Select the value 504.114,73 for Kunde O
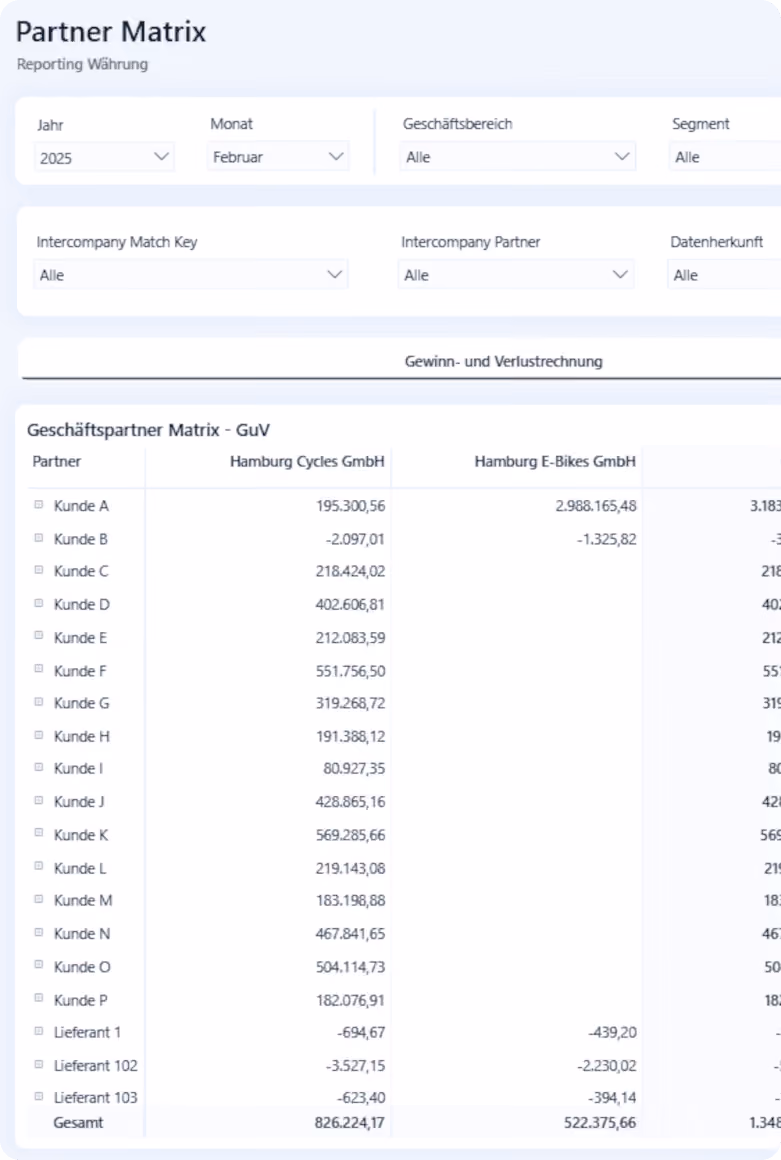The width and height of the screenshot is (781, 1160). click(x=351, y=967)
